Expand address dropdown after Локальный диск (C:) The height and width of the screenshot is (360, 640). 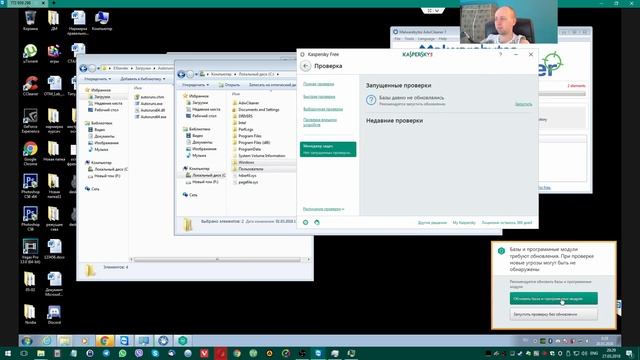click(278, 74)
